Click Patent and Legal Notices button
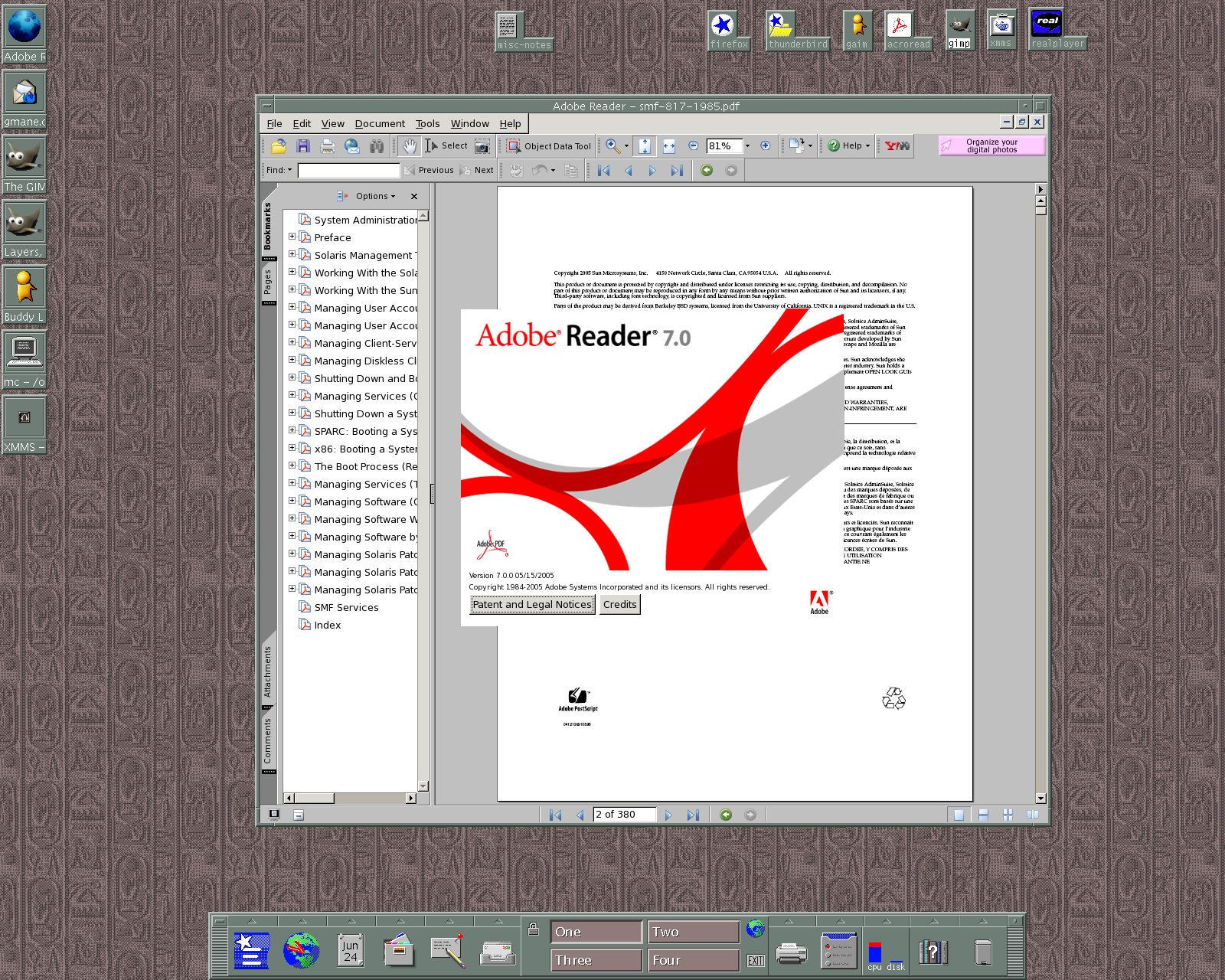 532,604
